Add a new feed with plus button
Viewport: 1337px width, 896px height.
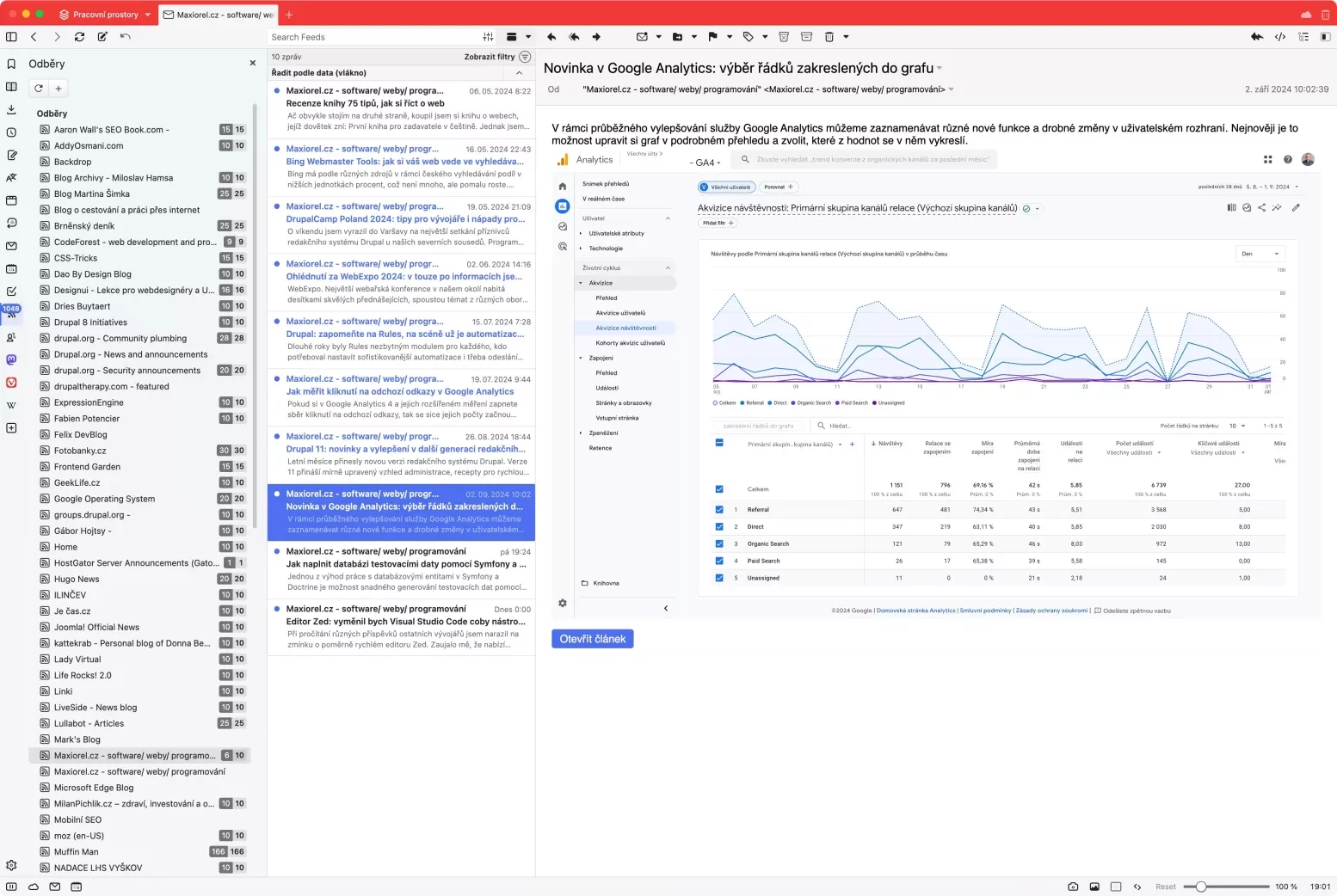tap(59, 89)
